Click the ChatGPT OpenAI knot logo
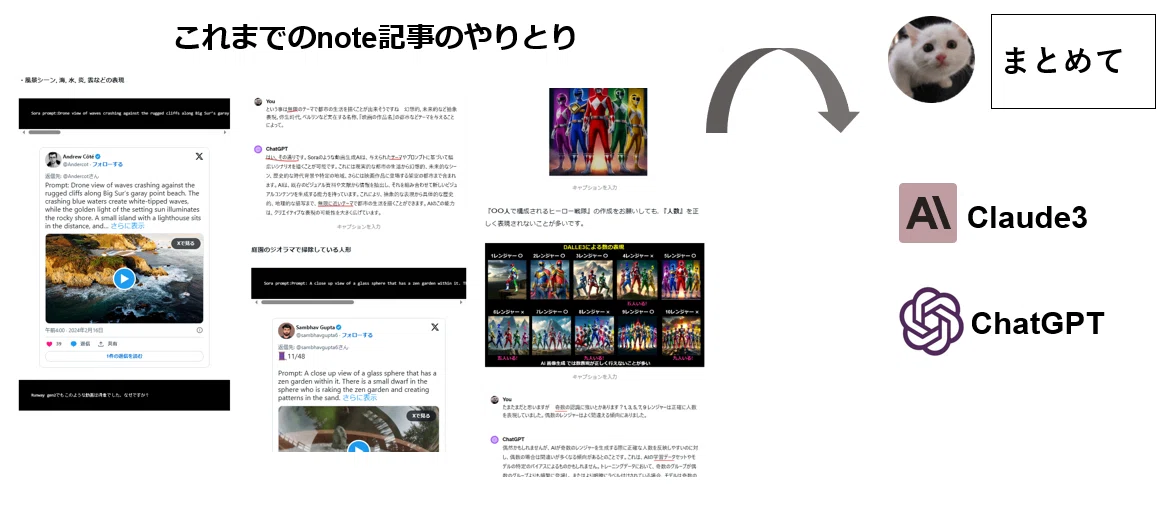Screen dimensions: 1176x523 pyautogui.click(x=931, y=320)
